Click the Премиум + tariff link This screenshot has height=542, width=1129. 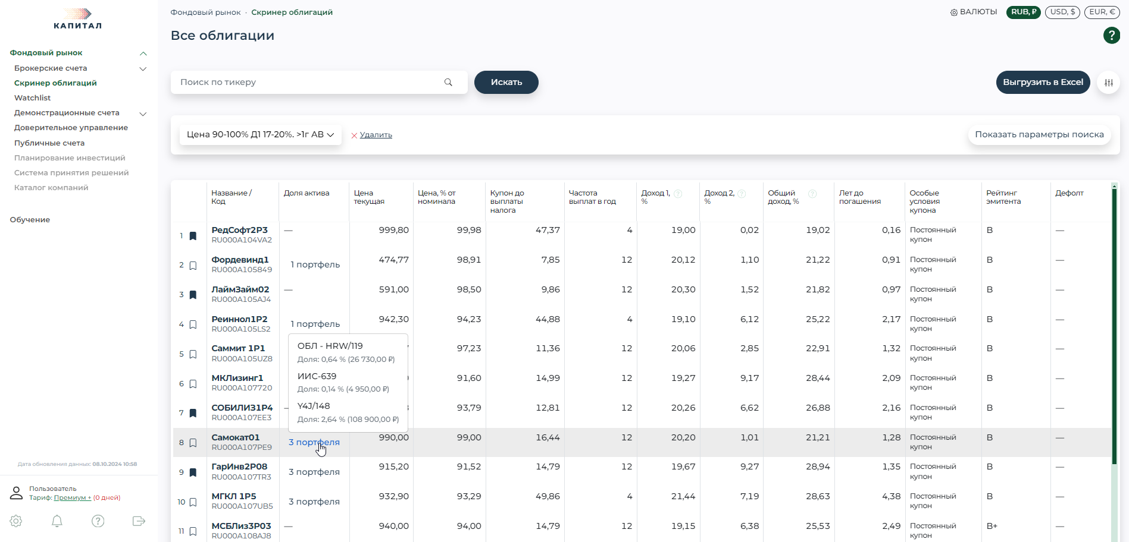point(73,497)
